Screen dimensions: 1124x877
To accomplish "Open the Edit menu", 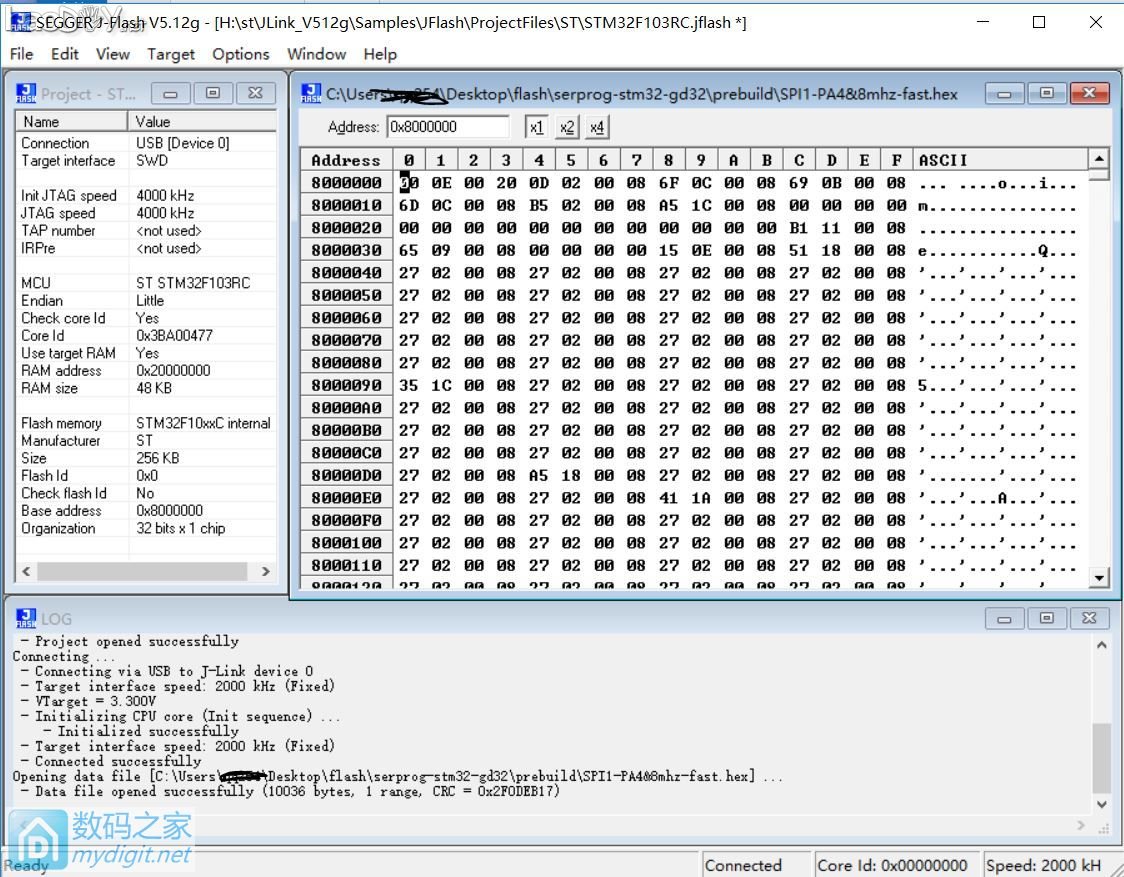I will tap(65, 54).
